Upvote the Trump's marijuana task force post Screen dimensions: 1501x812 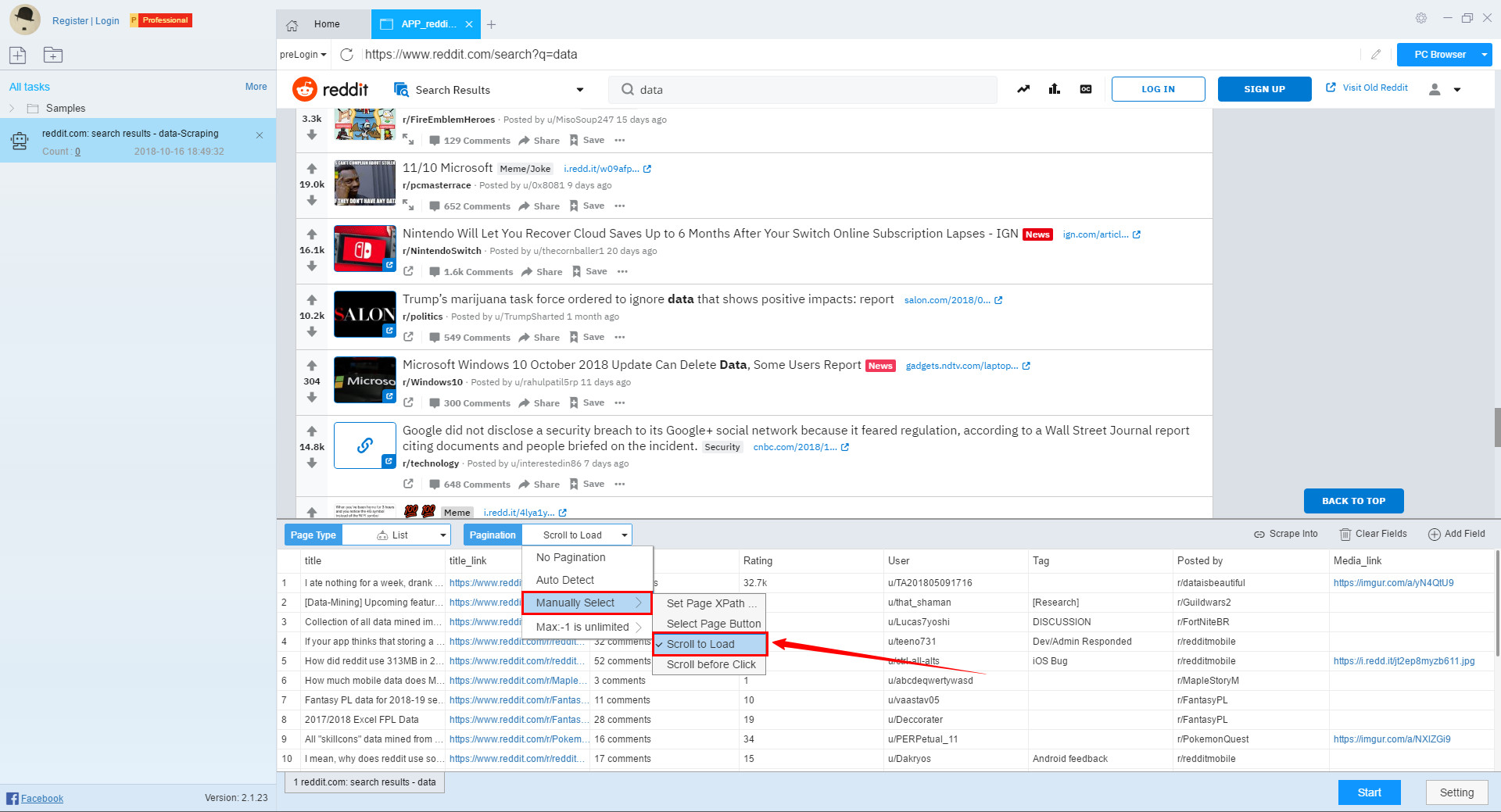[x=312, y=300]
